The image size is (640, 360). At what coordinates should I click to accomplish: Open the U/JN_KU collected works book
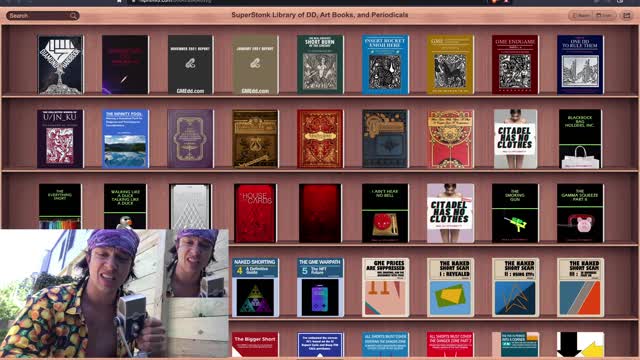(60, 139)
